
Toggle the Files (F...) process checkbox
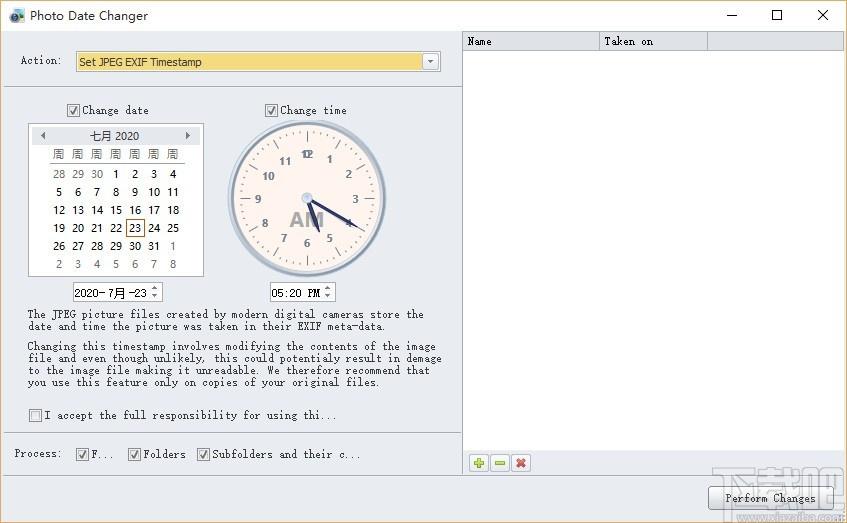coord(82,454)
